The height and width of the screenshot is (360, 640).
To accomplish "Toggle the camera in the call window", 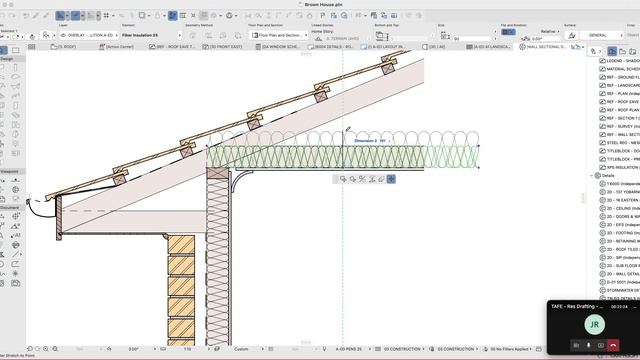I will point(576,345).
